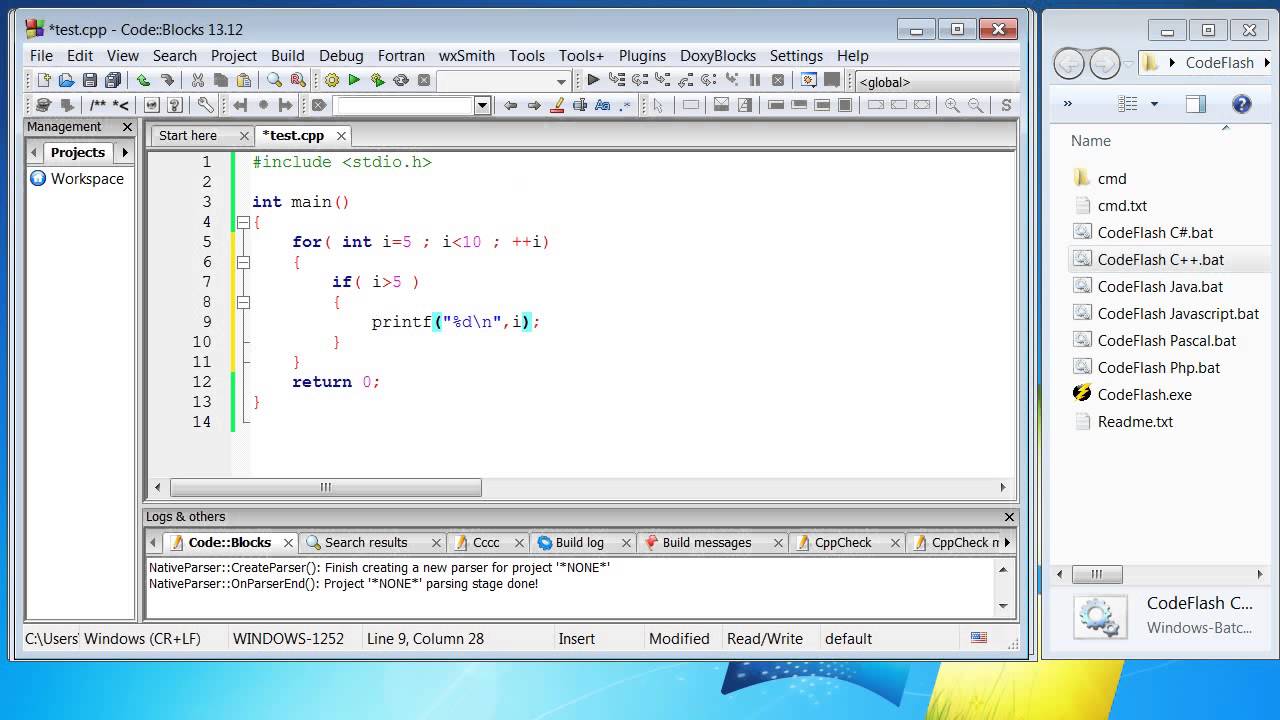
Task: Build project with yellow gear icon
Action: (x=332, y=80)
